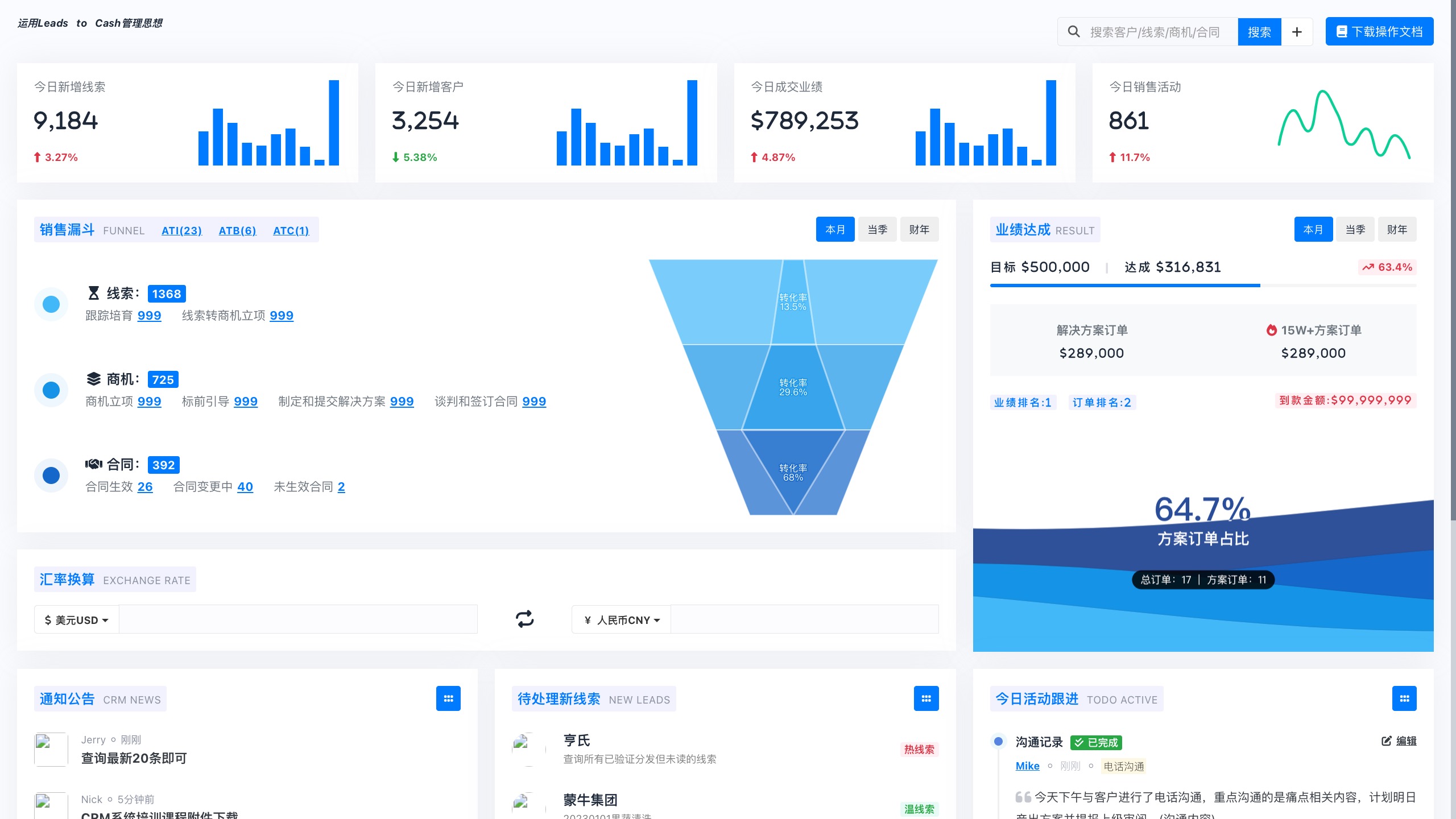
Task: Switch sales funnel to 财年 tab
Action: pos(919,229)
